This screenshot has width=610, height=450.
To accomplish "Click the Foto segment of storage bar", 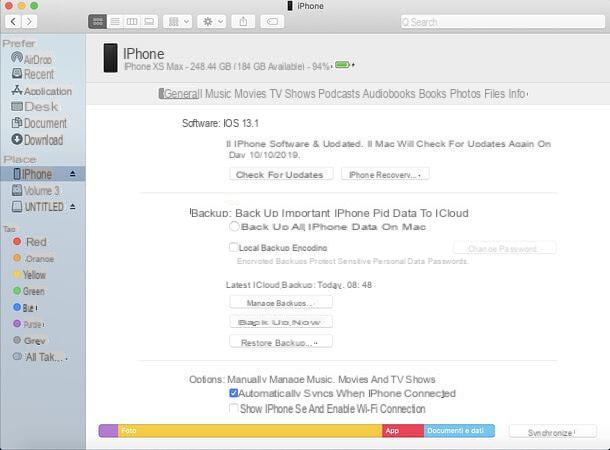I will coord(250,431).
